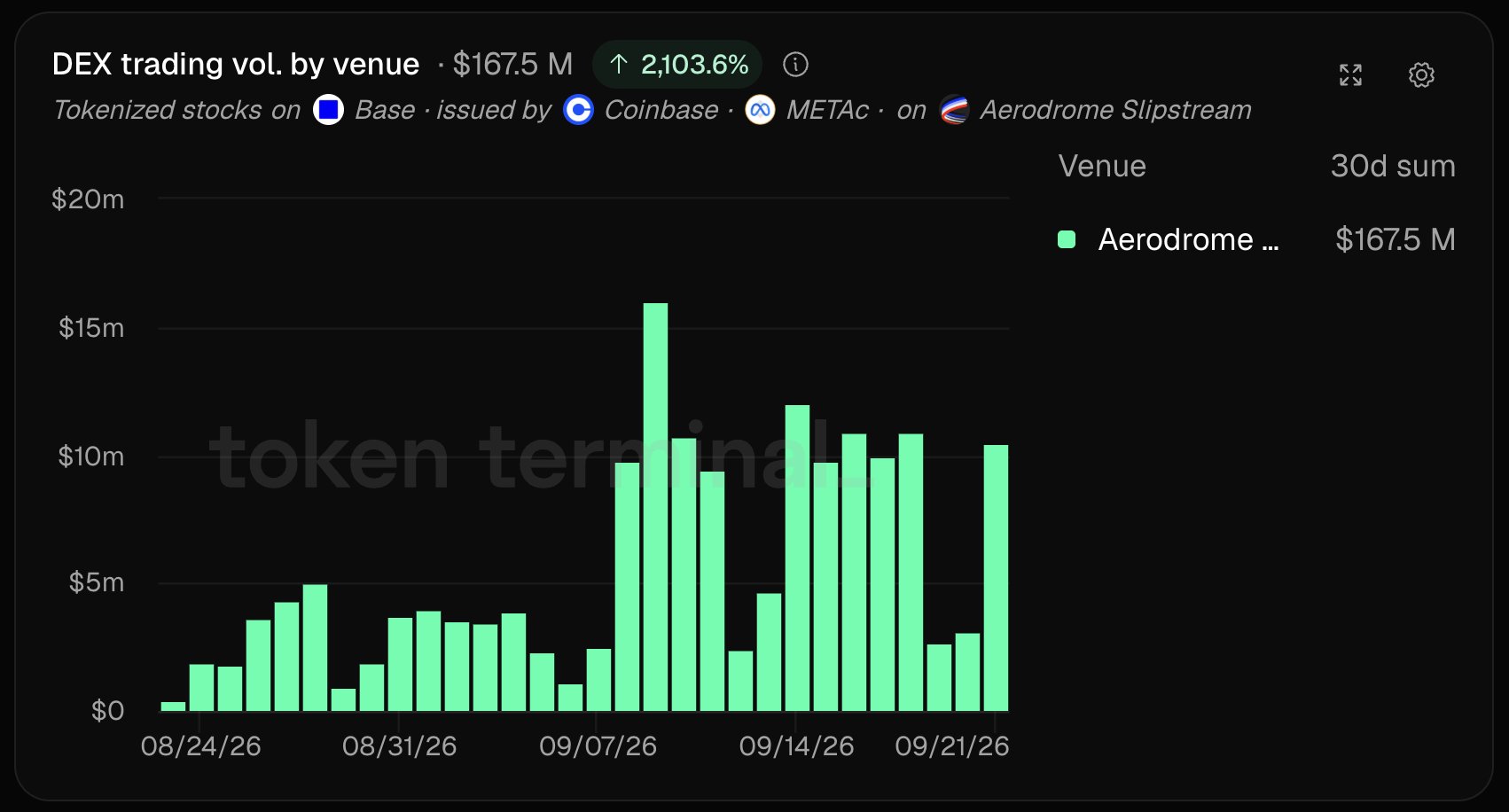Click the tallest bar near $16m
Image resolution: width=1509 pixels, height=812 pixels.
click(x=655, y=507)
